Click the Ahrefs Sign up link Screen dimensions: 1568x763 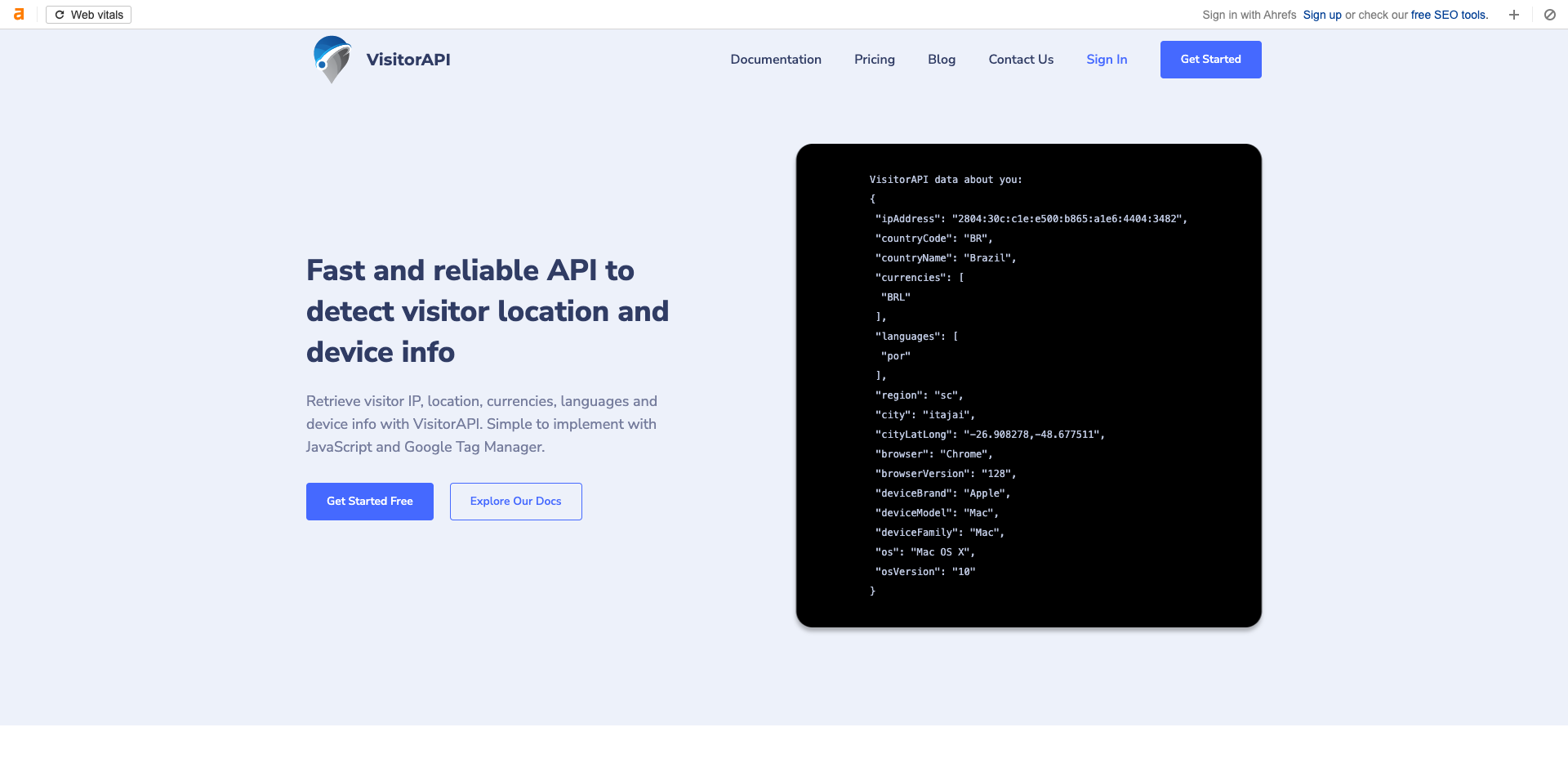(1321, 15)
